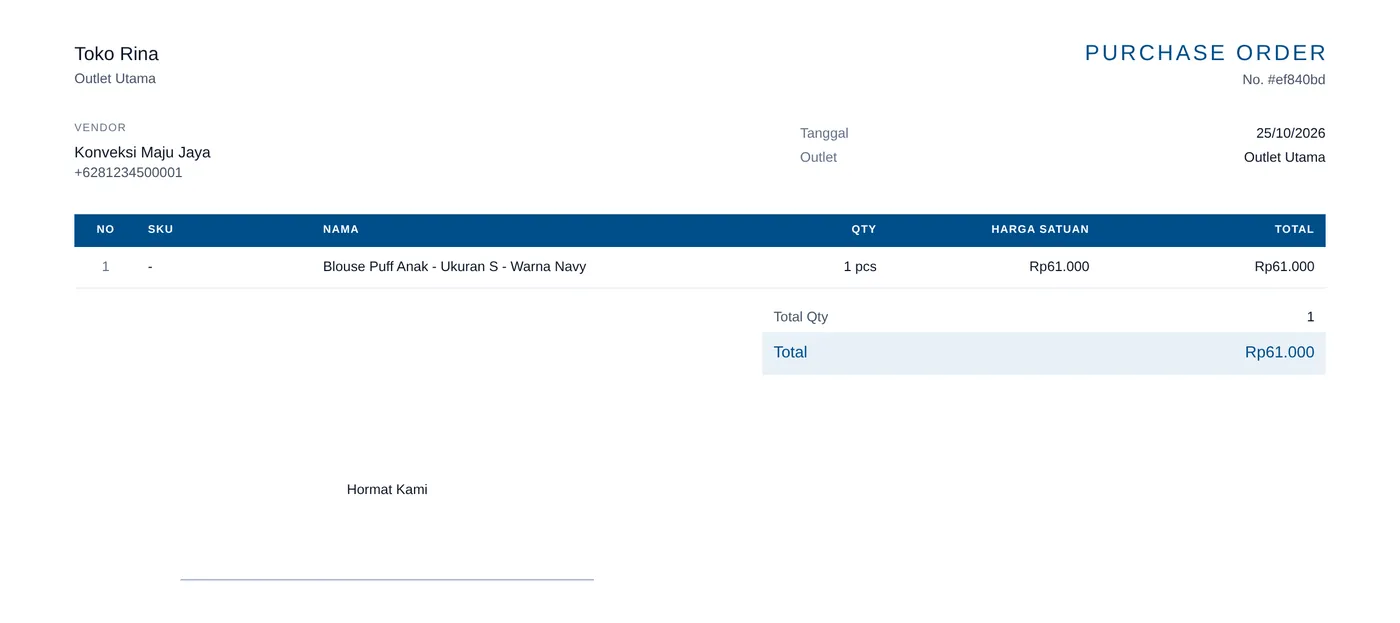The width and height of the screenshot is (1400, 623).
Task: Click the QTY column header
Action: pyautogui.click(x=864, y=230)
